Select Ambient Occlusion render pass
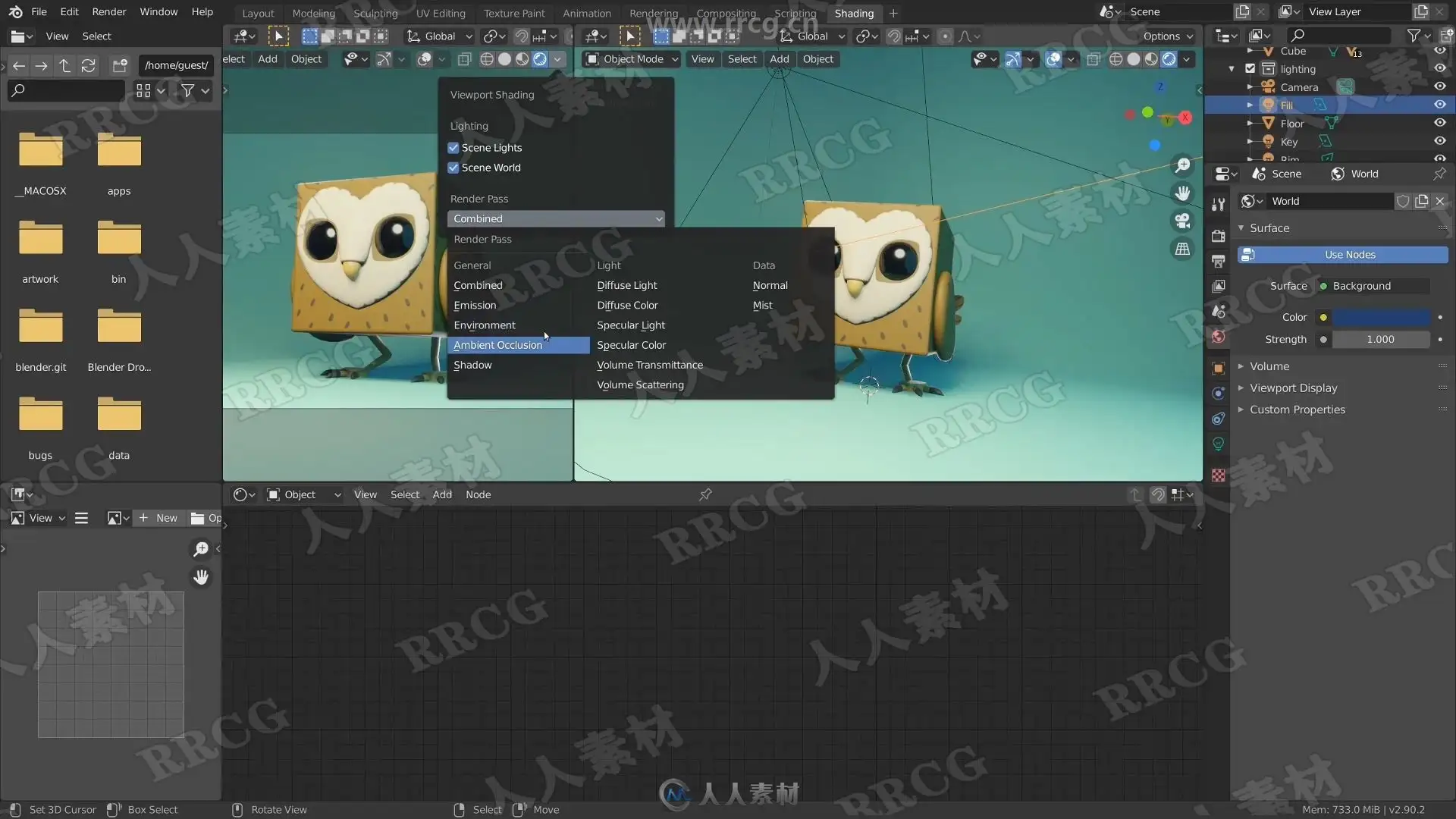The image size is (1456, 819). tap(498, 345)
